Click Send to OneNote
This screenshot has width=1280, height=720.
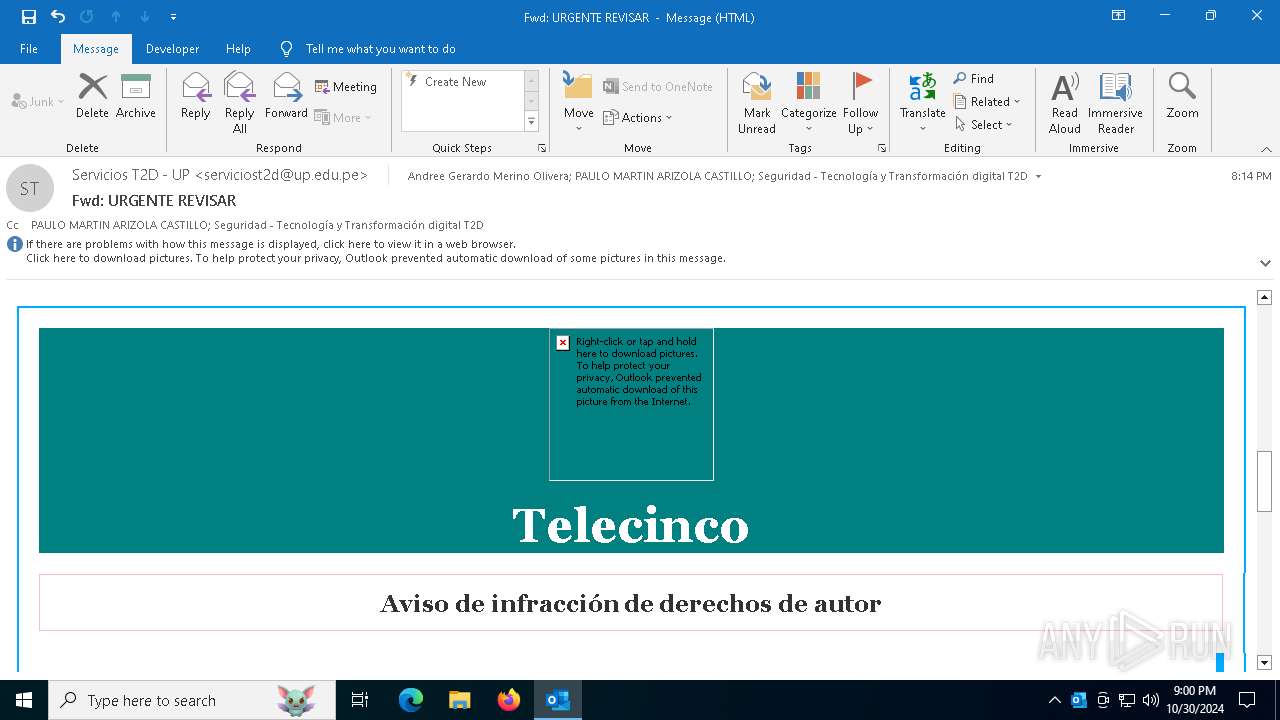pyautogui.click(x=657, y=87)
